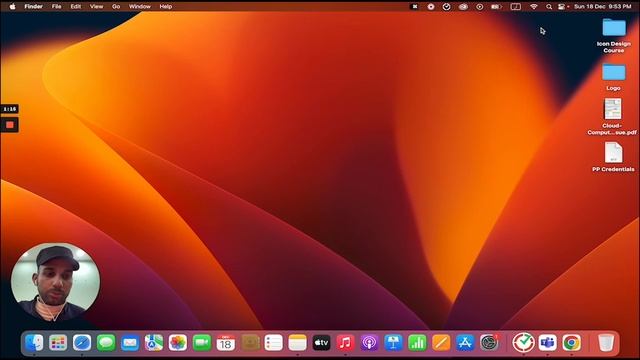Open the Window menu
This screenshot has width=640, height=360.
tap(140, 7)
